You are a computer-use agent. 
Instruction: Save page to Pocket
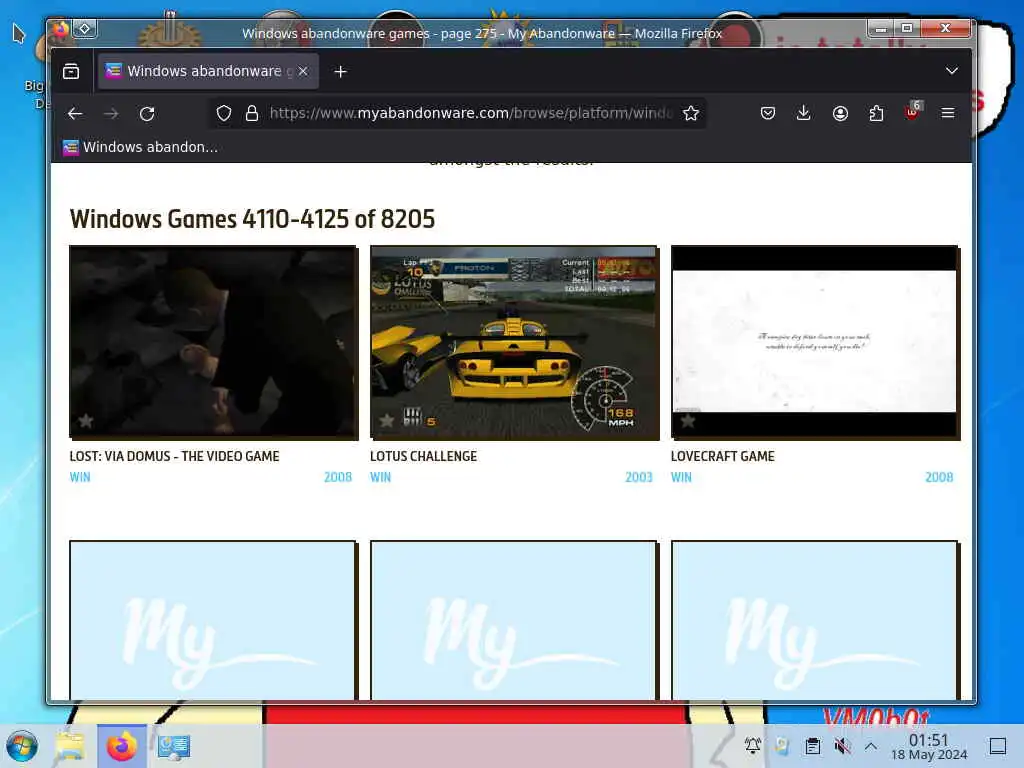pos(767,113)
